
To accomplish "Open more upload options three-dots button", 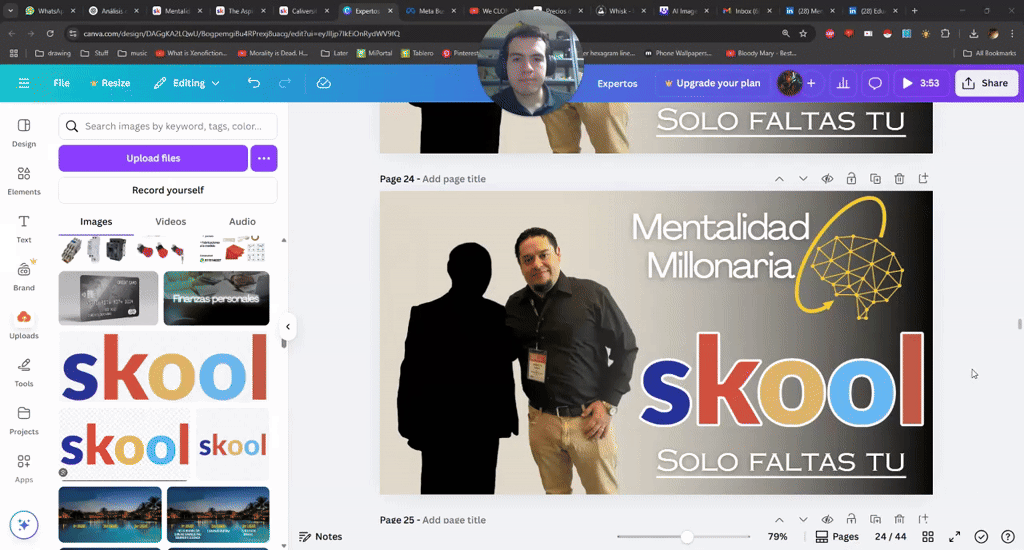I will click(x=264, y=158).
